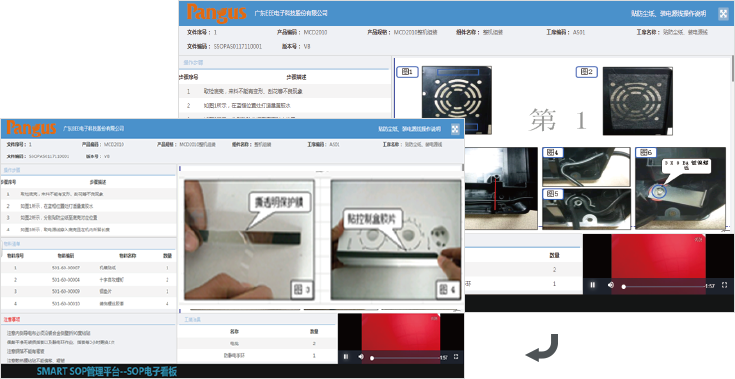Select the 图4 cable routing image
Screen dimensions: 735x379
(x=586, y=167)
